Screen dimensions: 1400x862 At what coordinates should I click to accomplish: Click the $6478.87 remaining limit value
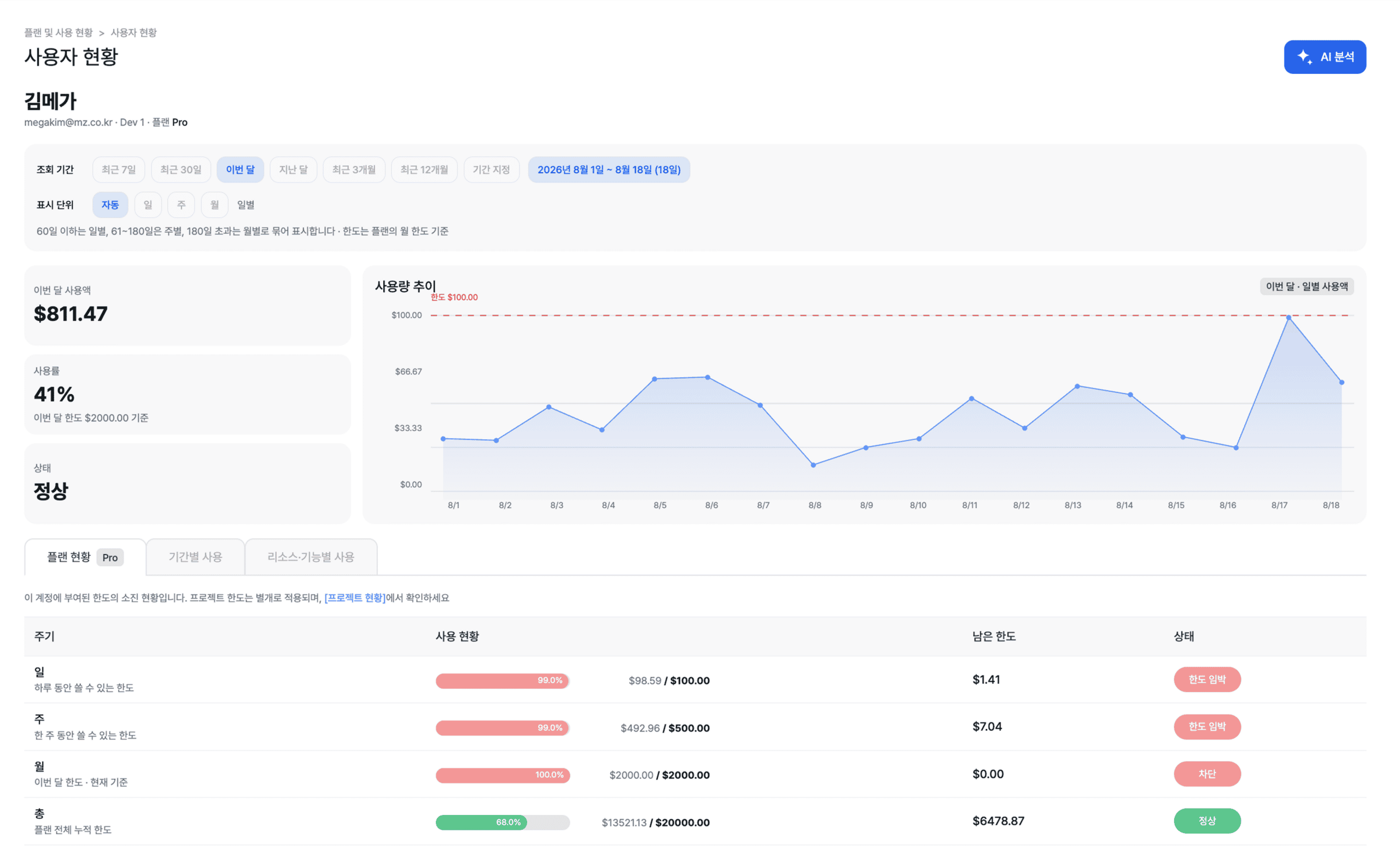pyautogui.click(x=998, y=821)
